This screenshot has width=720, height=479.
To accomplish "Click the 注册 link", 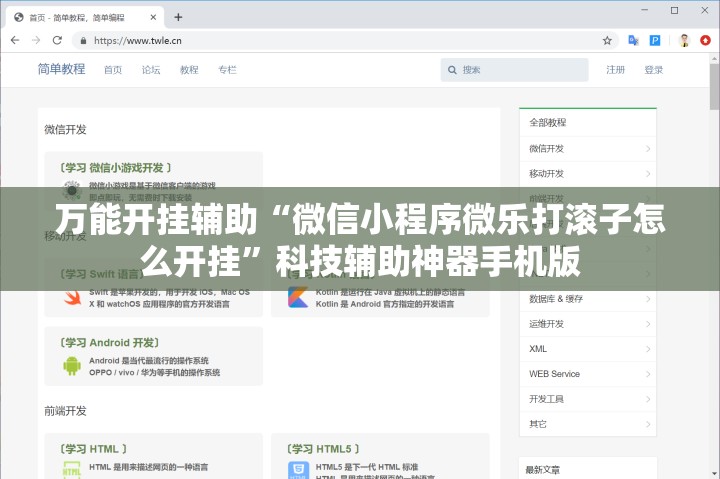I will click(x=615, y=70).
